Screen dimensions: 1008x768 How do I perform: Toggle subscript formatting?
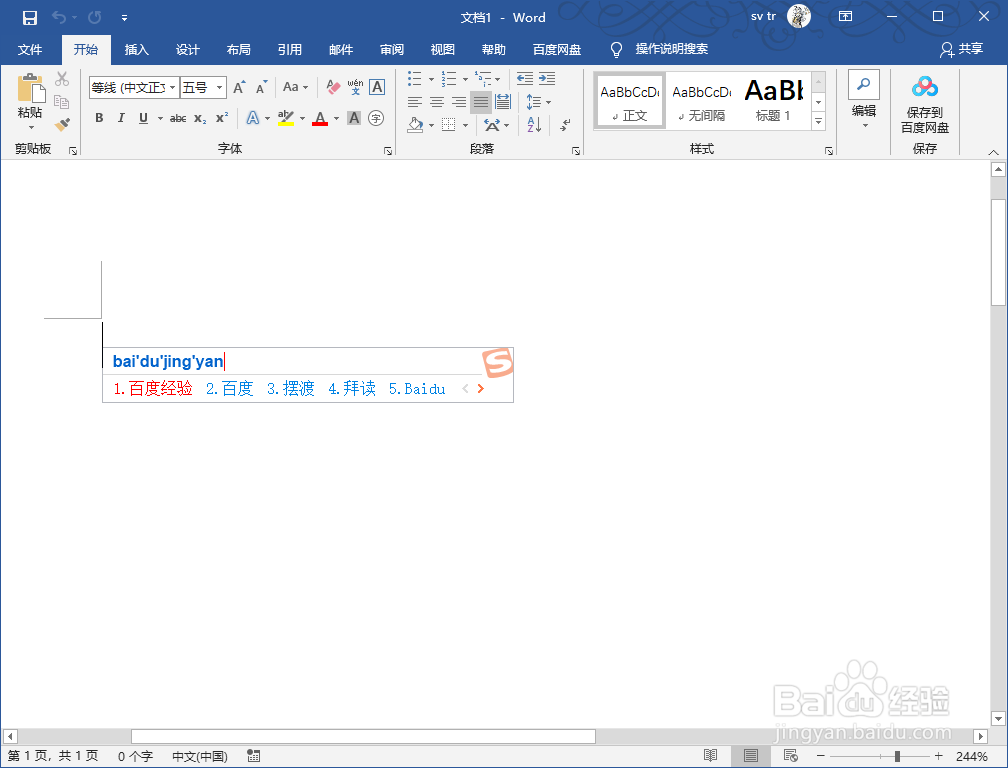click(201, 118)
